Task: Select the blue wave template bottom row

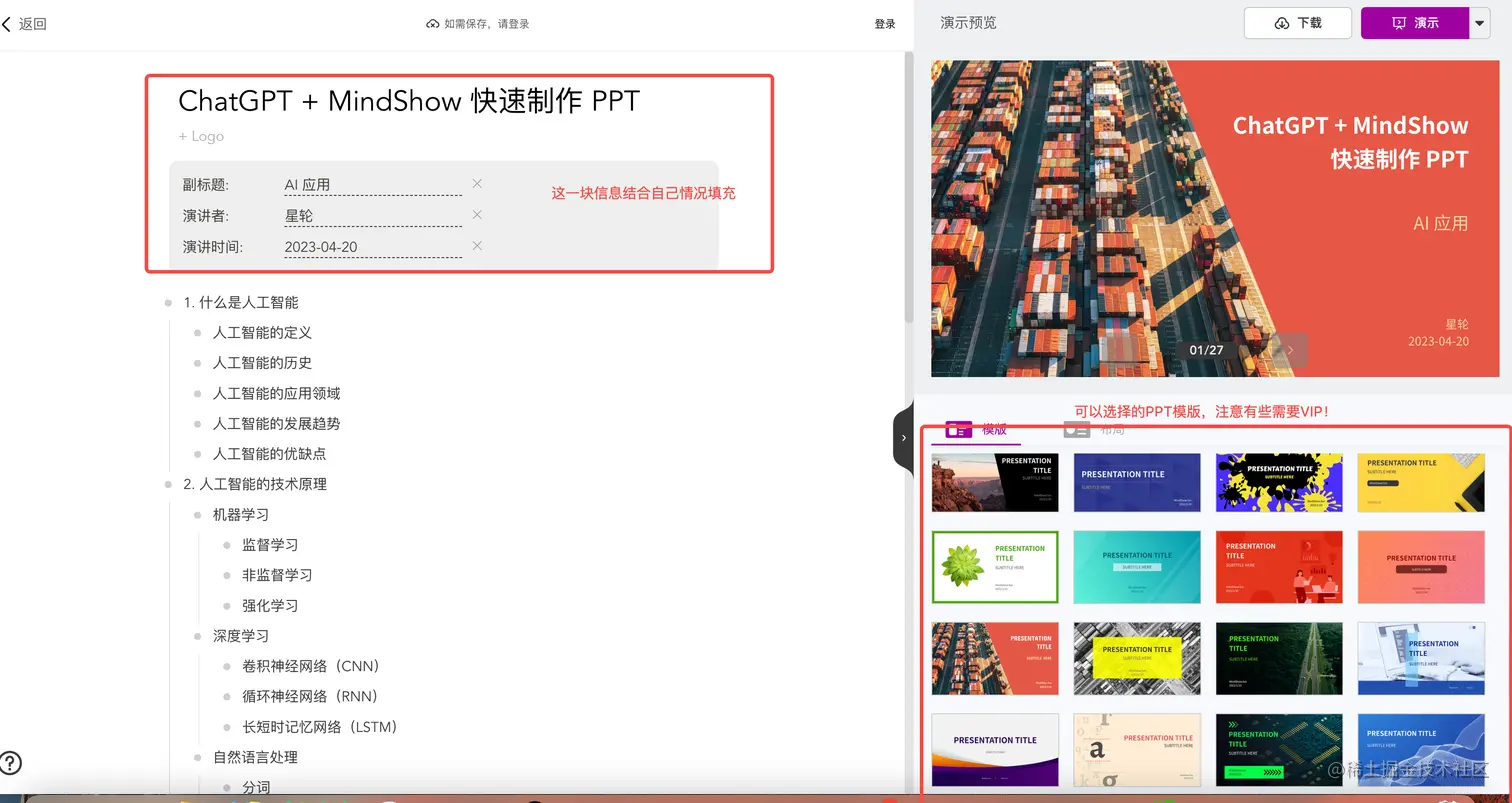Action: [1421, 750]
